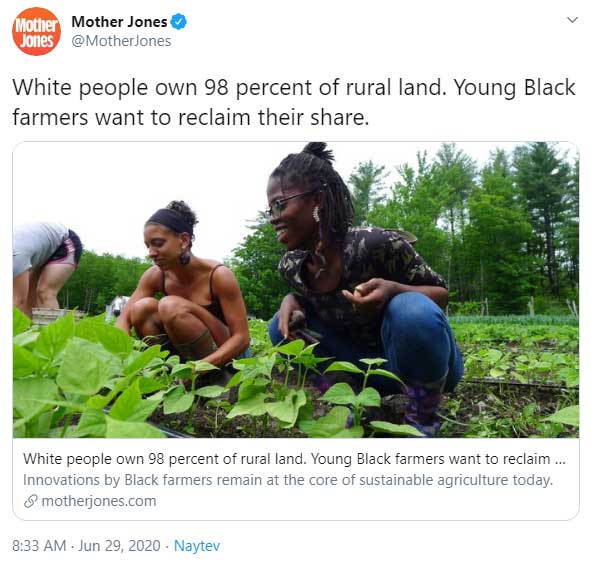The image size is (591, 566).
Task: Click the blue verified badge checkmark
Action: coord(179,21)
